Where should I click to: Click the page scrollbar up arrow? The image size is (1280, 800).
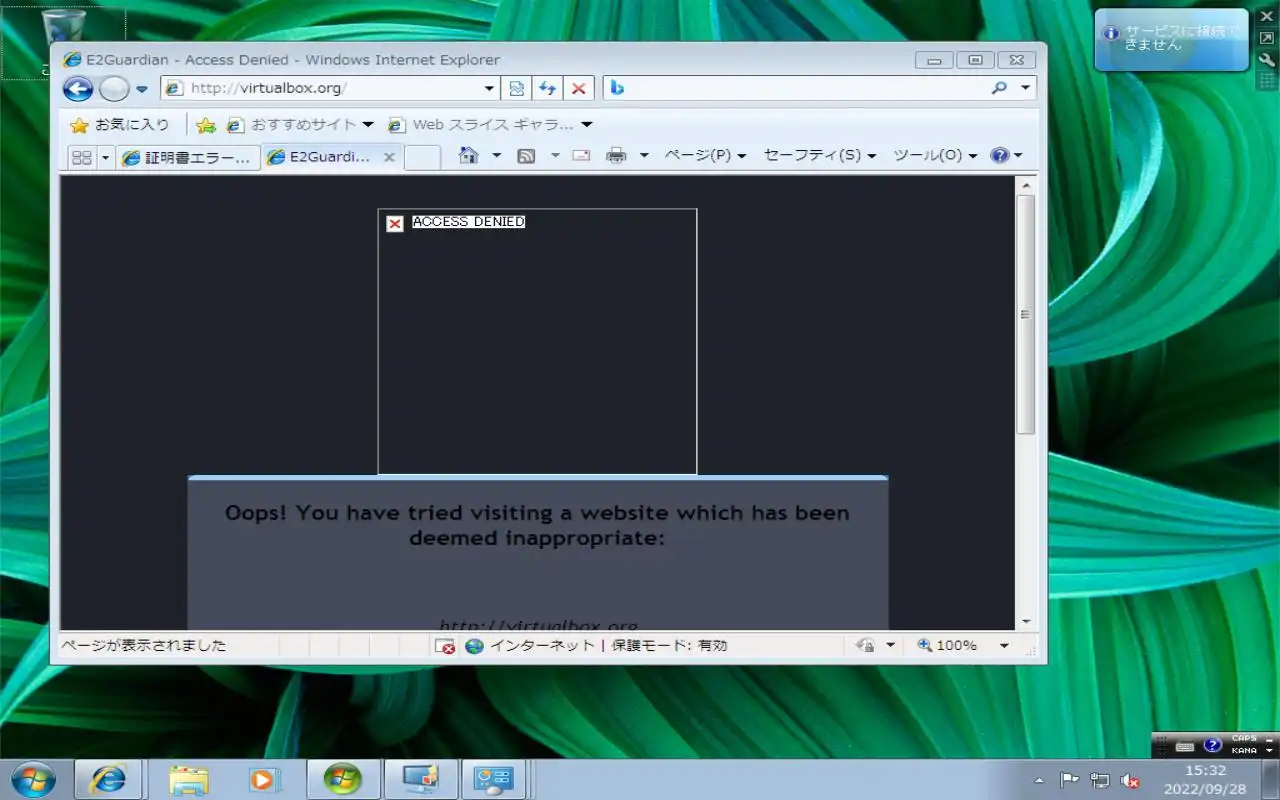pyautogui.click(x=1025, y=185)
